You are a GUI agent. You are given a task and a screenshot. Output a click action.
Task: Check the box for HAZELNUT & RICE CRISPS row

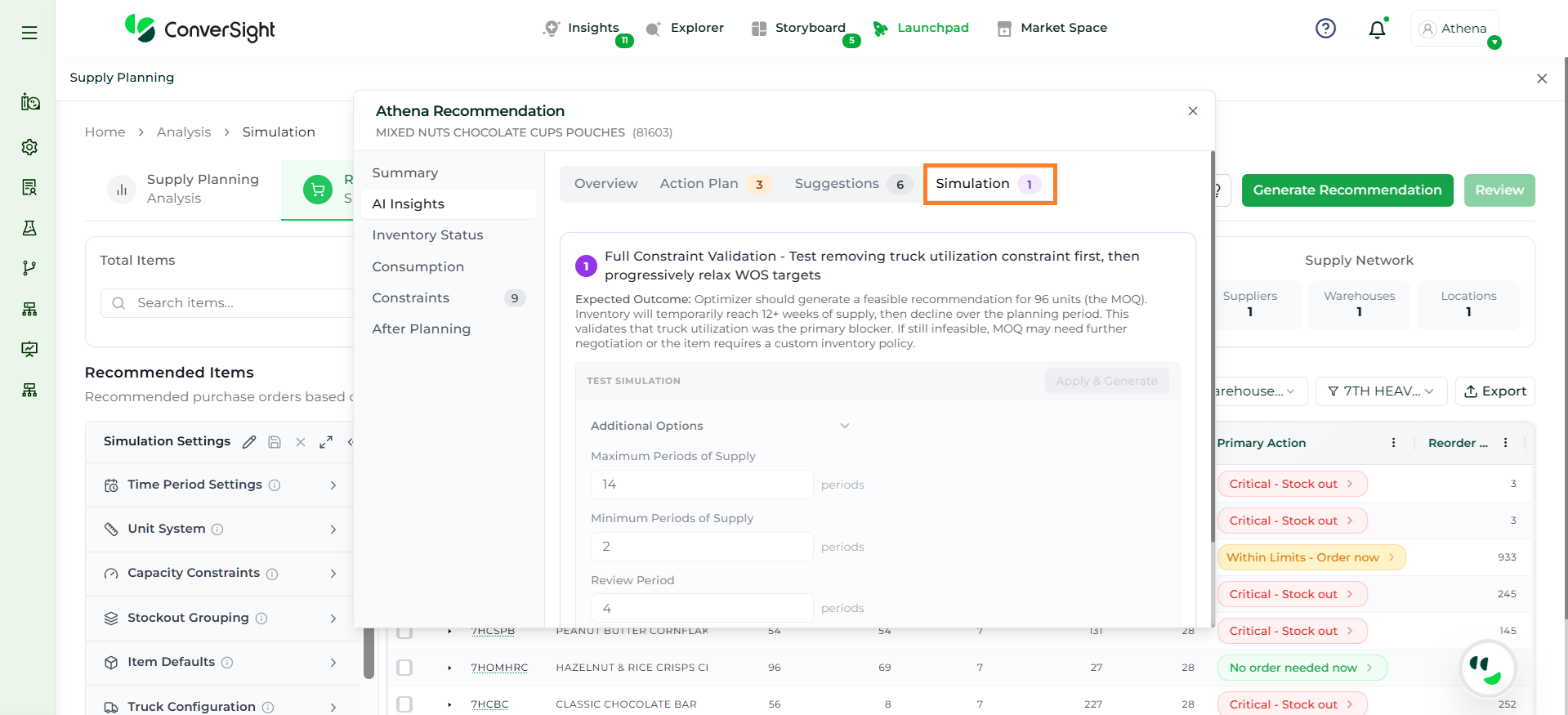coord(404,668)
